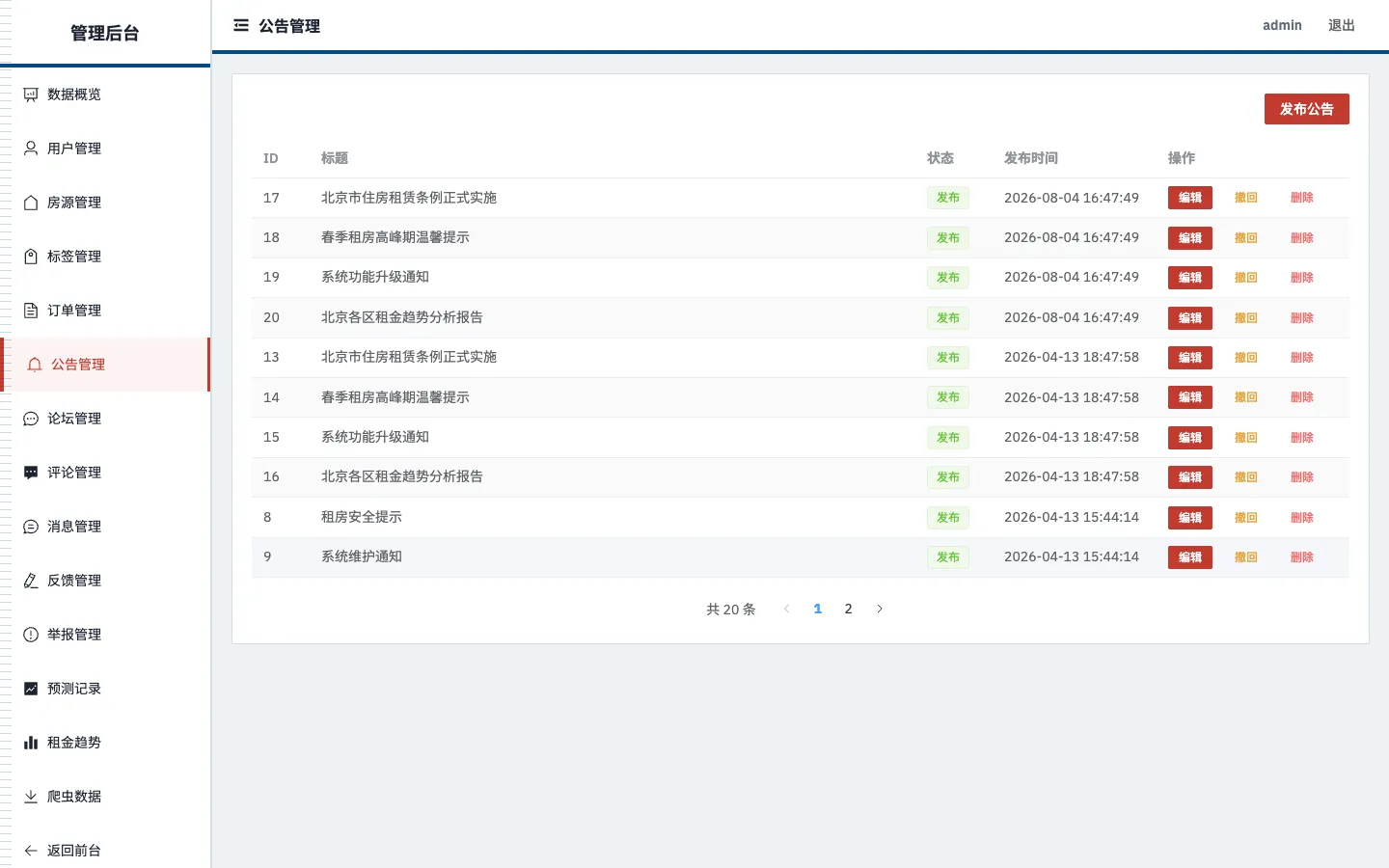Edit 系统维护通知 announcement
This screenshot has width=1389, height=868.
pyautogui.click(x=1189, y=557)
